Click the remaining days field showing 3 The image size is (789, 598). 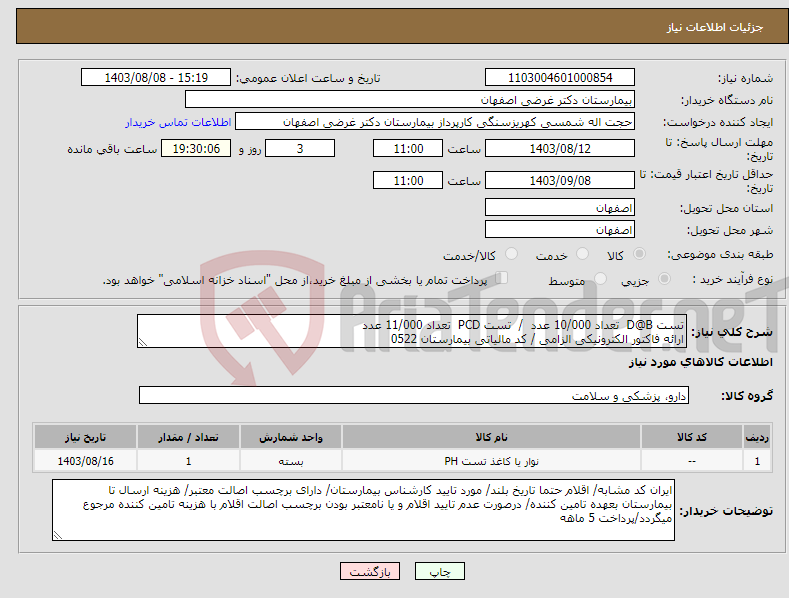(x=300, y=148)
